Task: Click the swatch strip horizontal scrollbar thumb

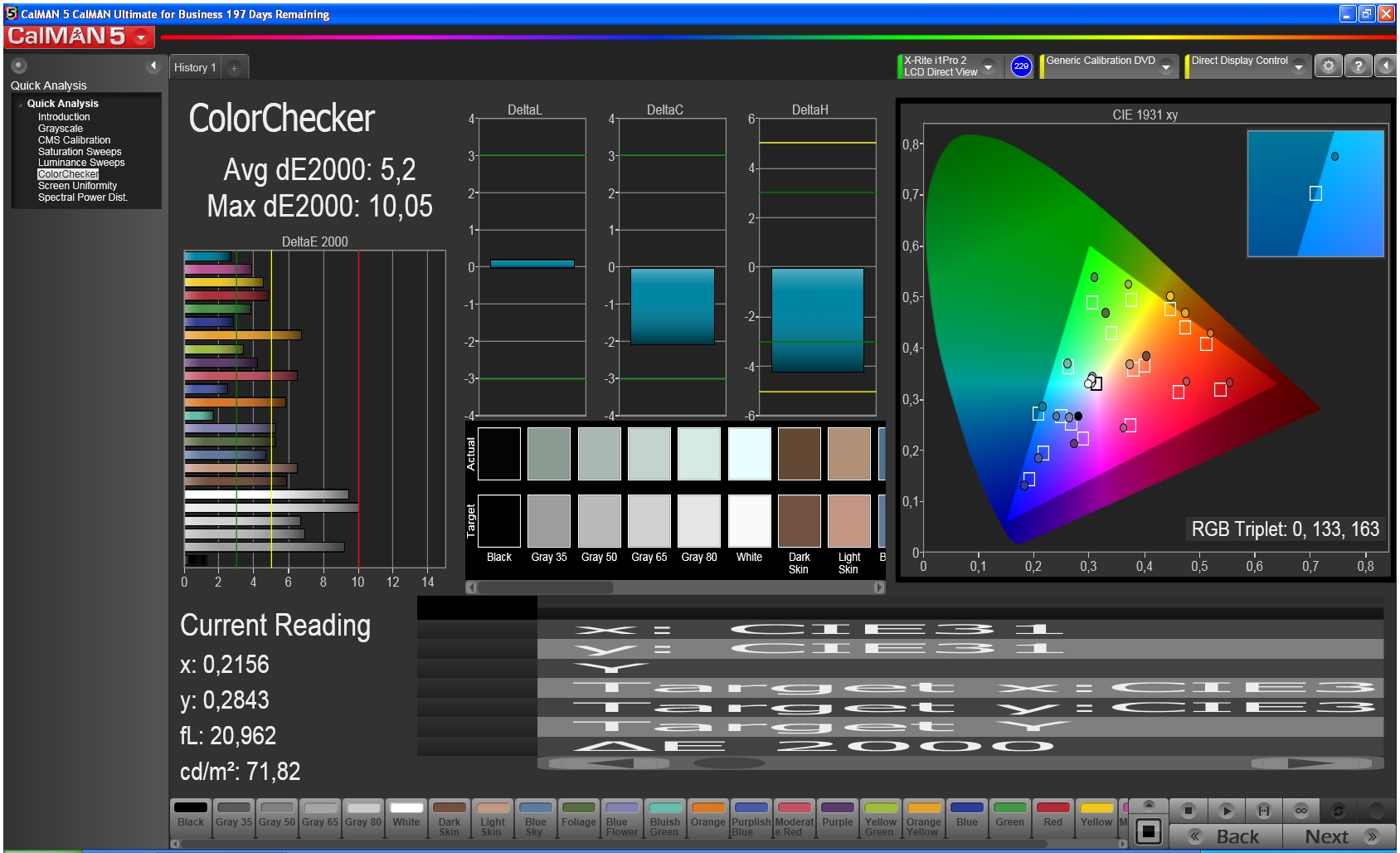Action: click(x=546, y=587)
